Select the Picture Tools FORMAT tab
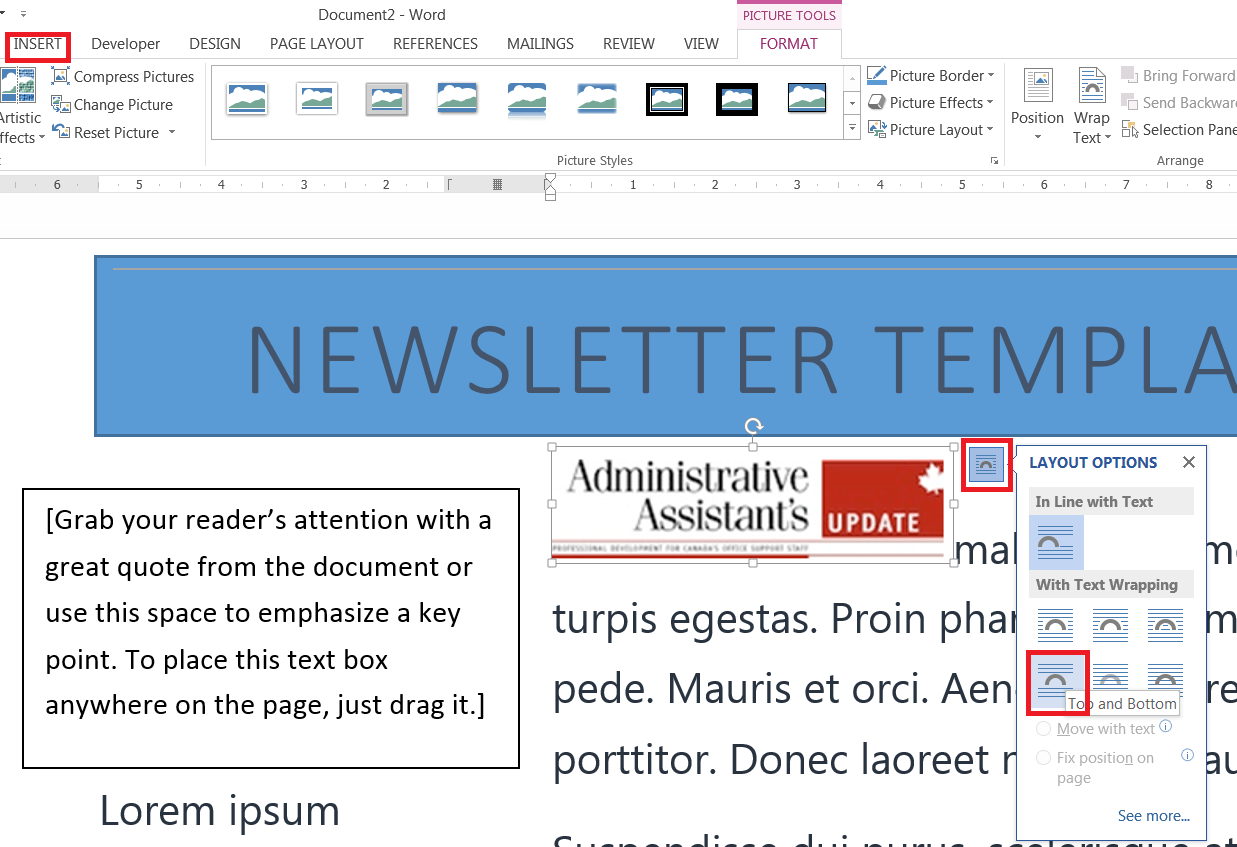This screenshot has height=847, width=1237. 789,44
